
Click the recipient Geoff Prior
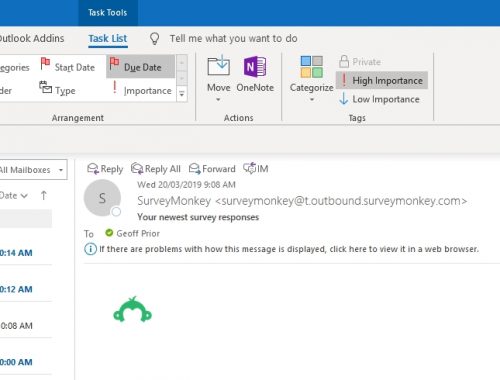click(138, 233)
